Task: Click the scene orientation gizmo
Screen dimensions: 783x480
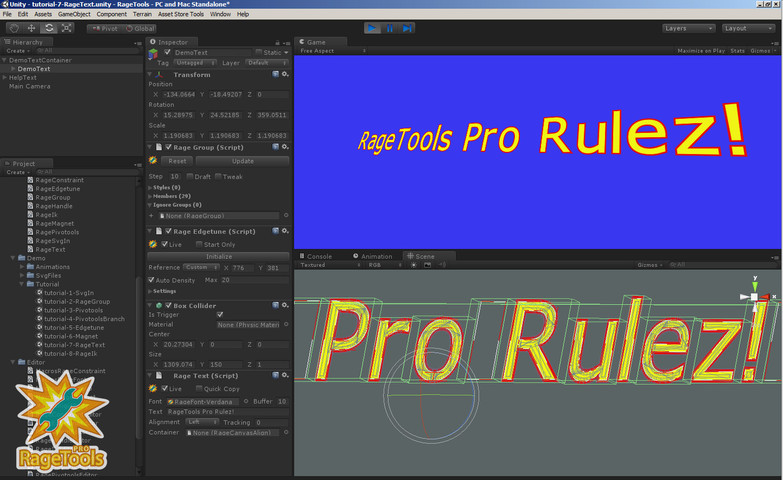Action: coord(755,296)
